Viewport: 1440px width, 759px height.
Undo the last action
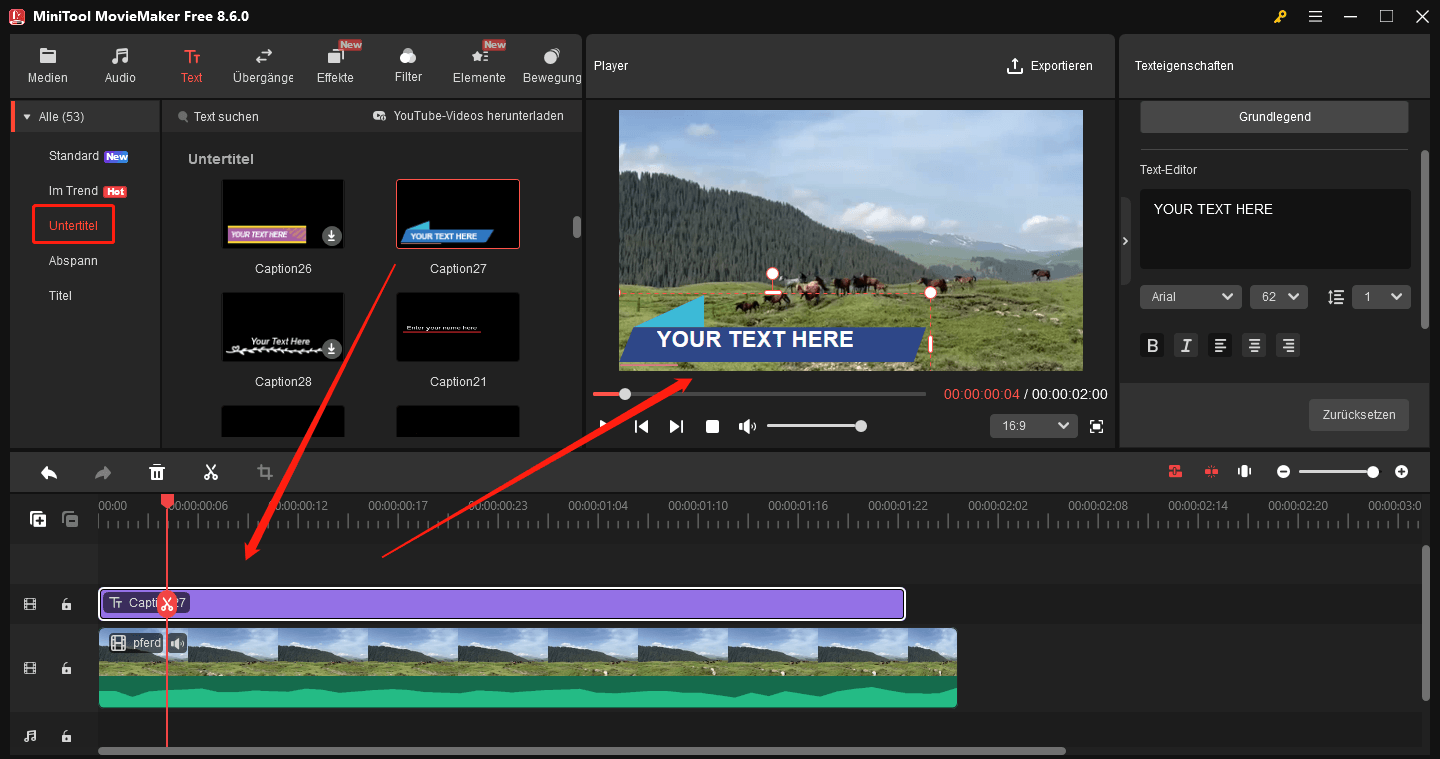pos(49,472)
